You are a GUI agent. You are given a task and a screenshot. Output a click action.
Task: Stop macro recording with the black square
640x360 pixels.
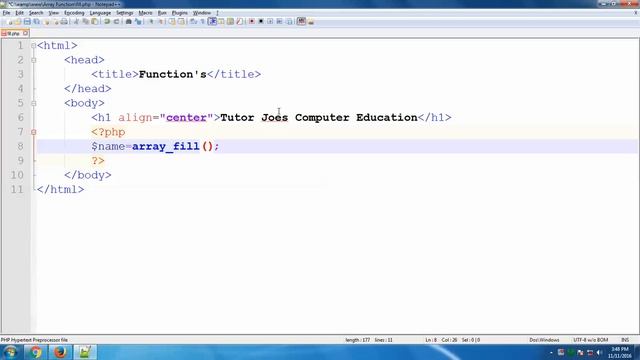tap(261, 21)
